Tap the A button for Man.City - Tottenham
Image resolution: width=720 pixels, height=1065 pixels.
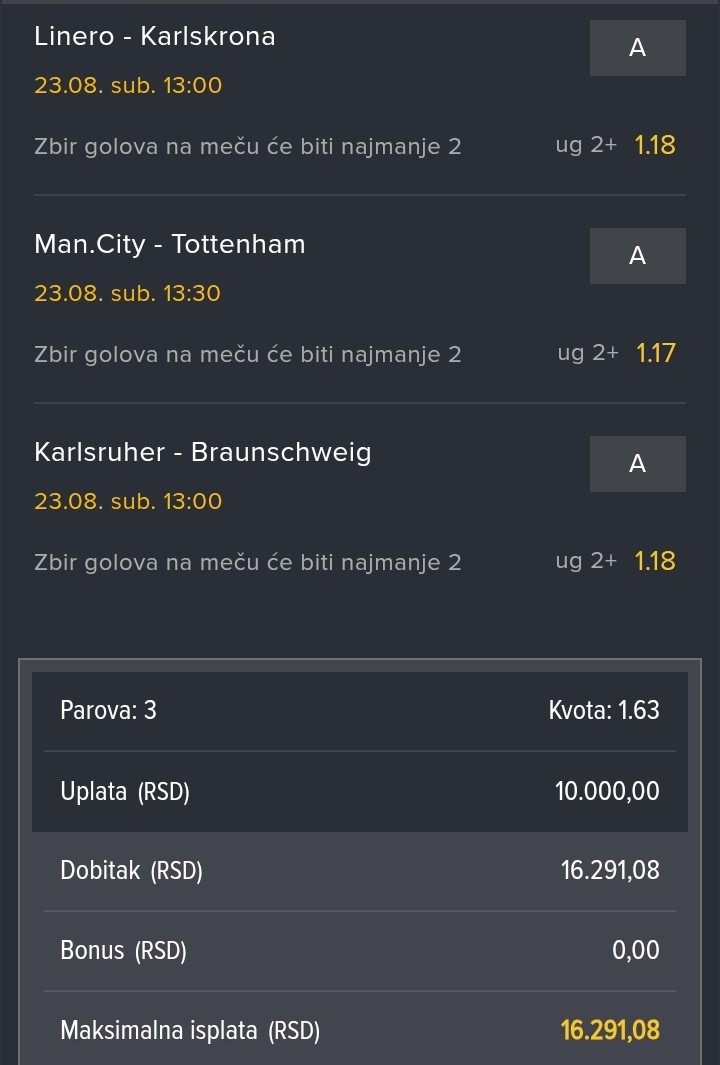[x=637, y=255]
